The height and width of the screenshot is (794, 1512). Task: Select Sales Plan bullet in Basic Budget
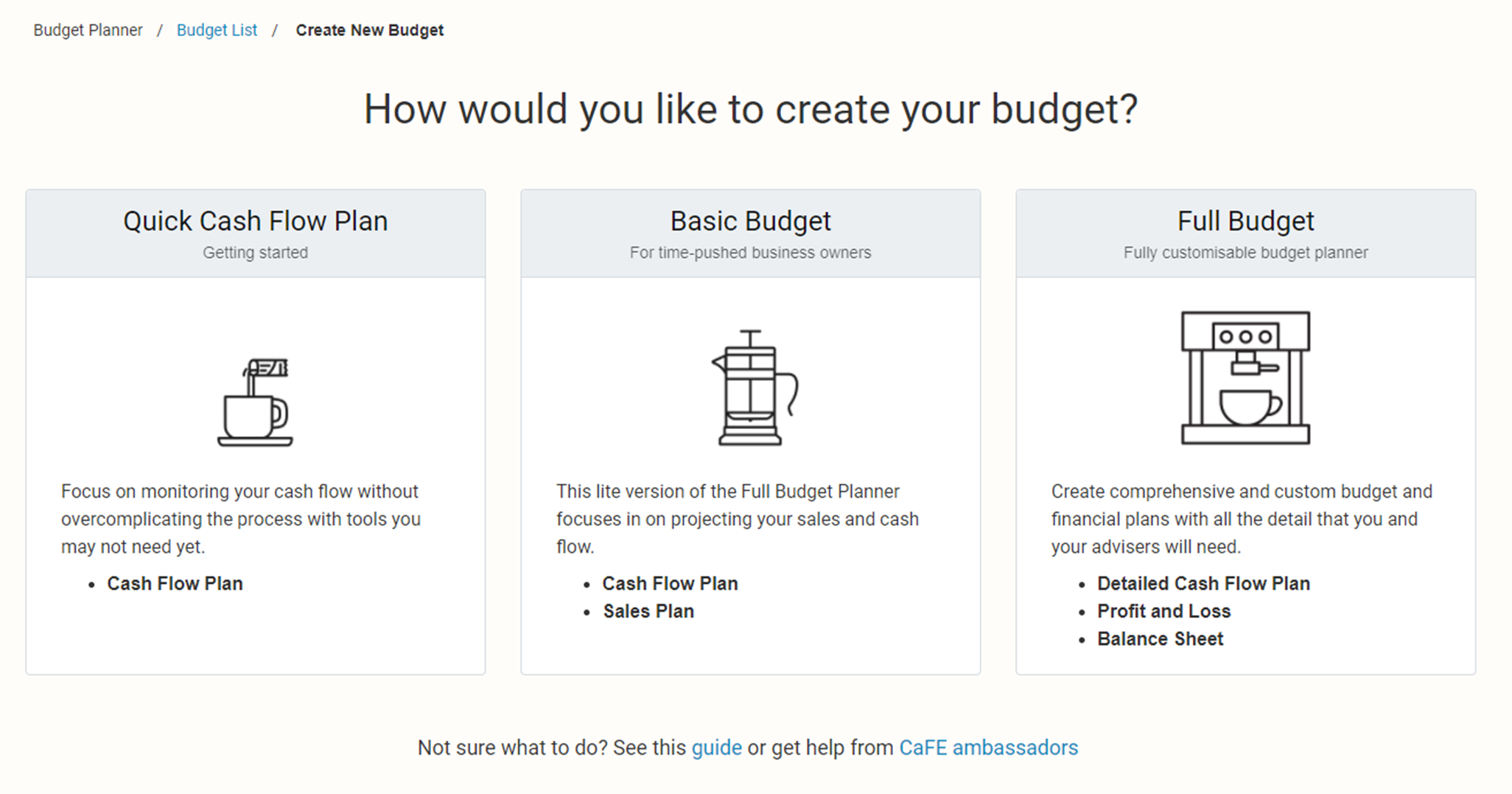click(648, 611)
